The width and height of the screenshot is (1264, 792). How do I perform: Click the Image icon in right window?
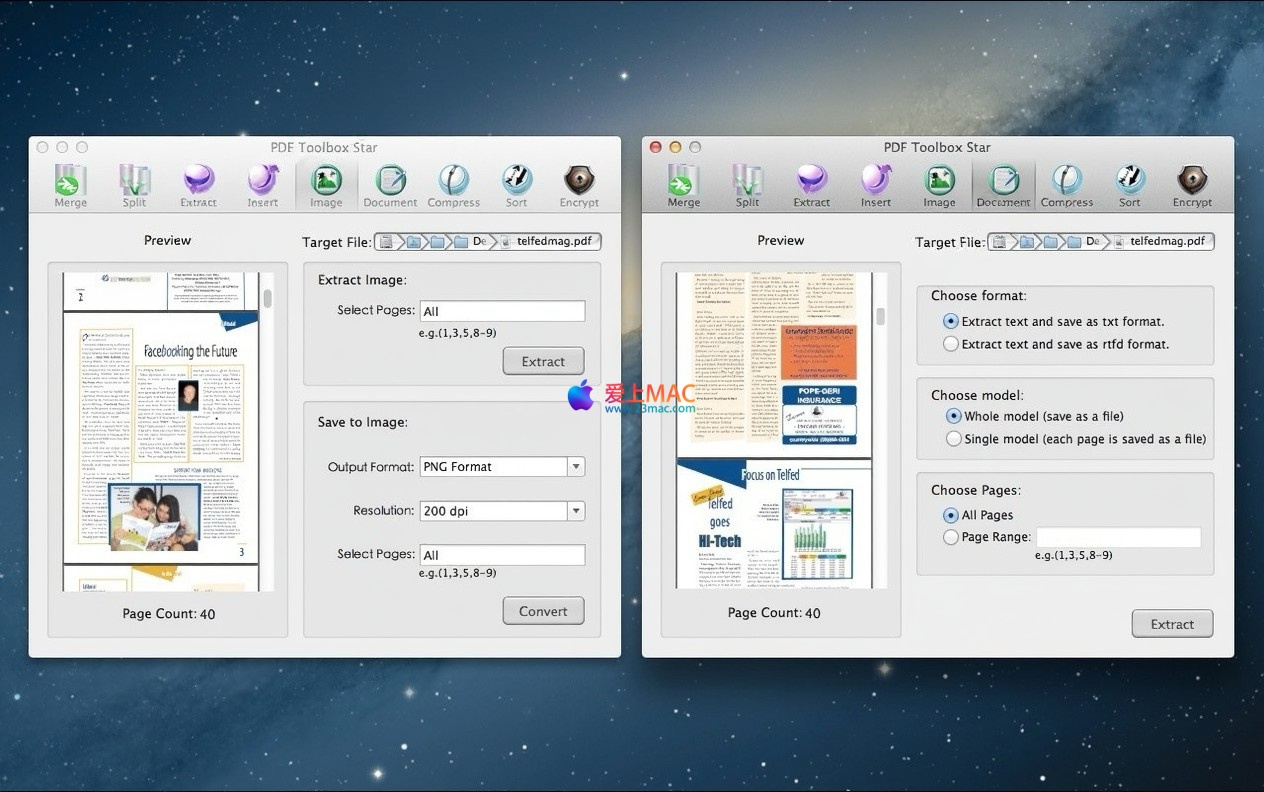coord(939,185)
